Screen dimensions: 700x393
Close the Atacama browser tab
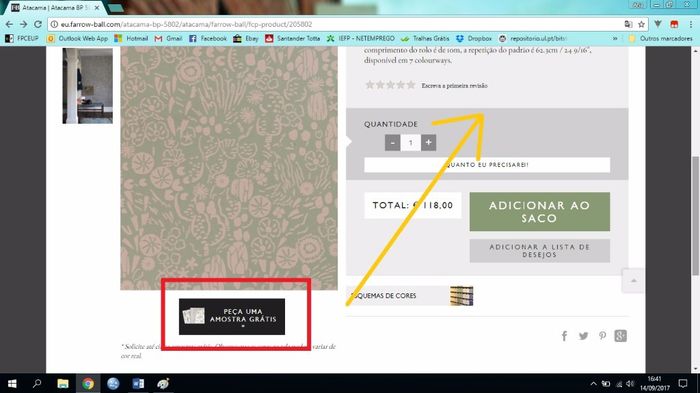pyautogui.click(x=97, y=8)
